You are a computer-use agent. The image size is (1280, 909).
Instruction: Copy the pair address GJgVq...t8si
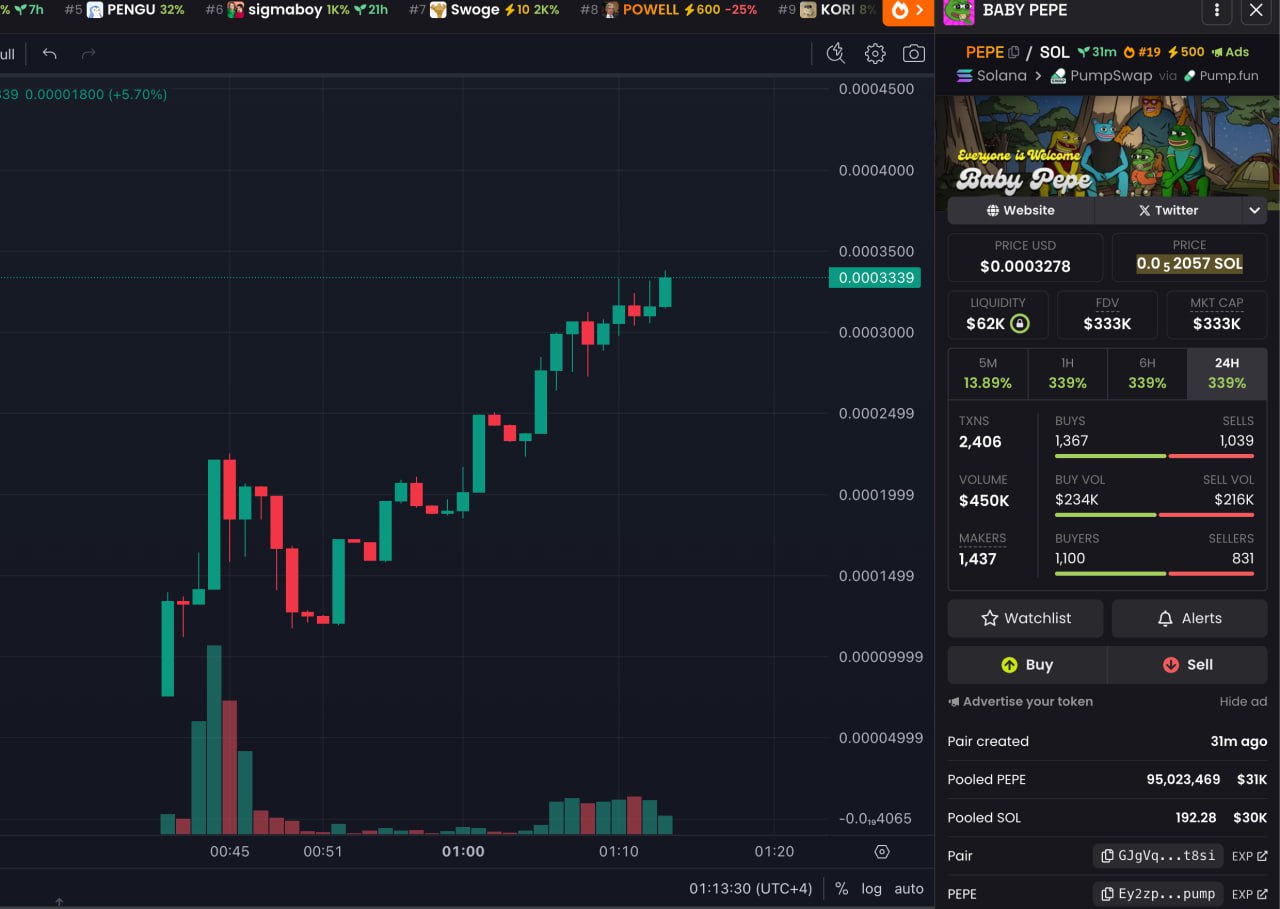click(1158, 856)
